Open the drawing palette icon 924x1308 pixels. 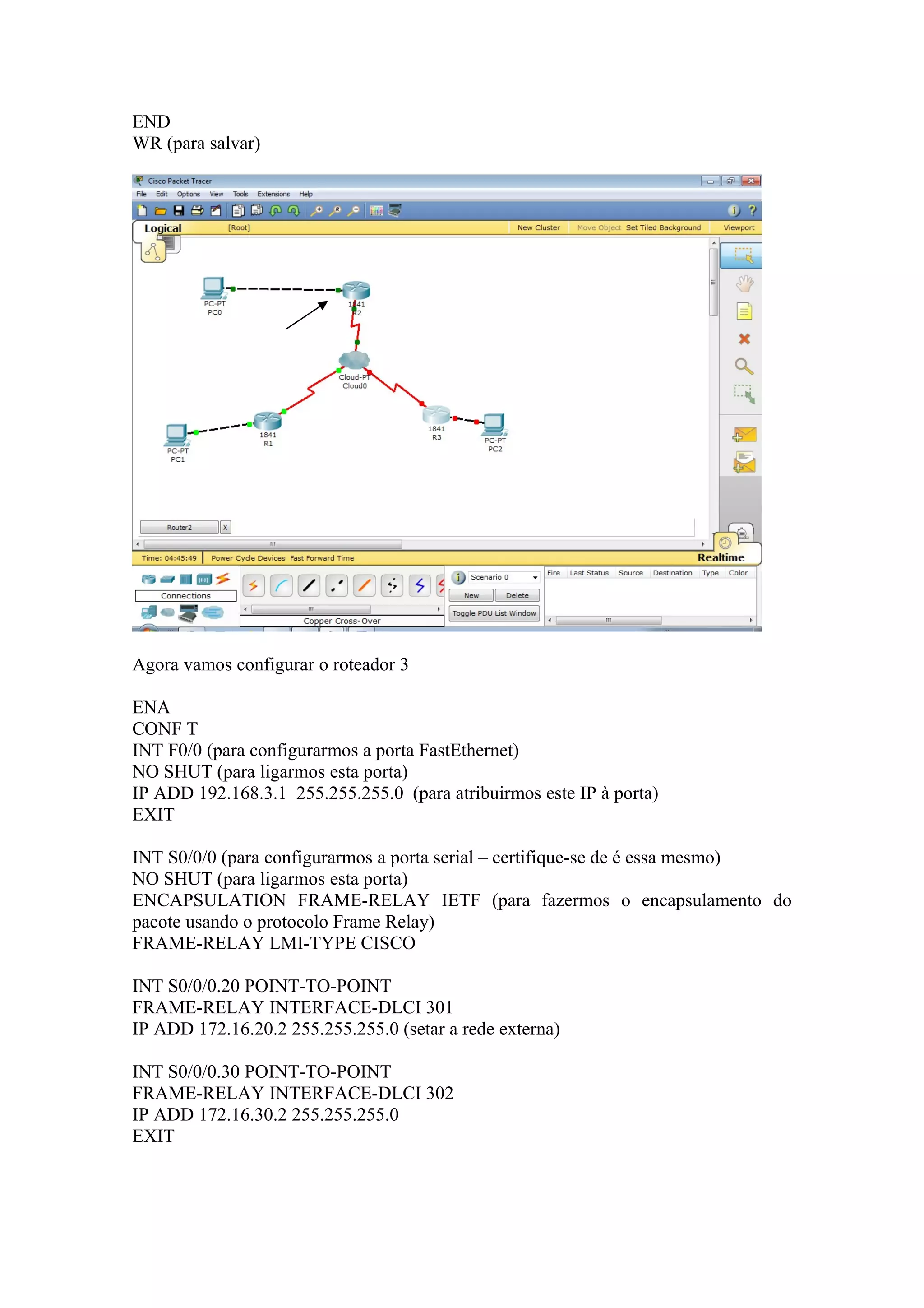click(376, 211)
